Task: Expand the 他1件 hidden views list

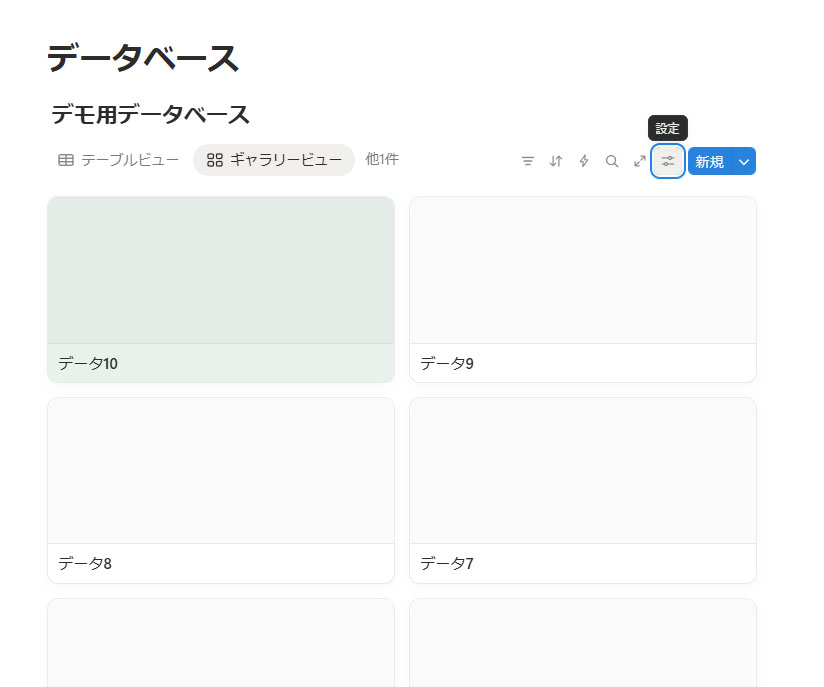Action: click(x=382, y=159)
